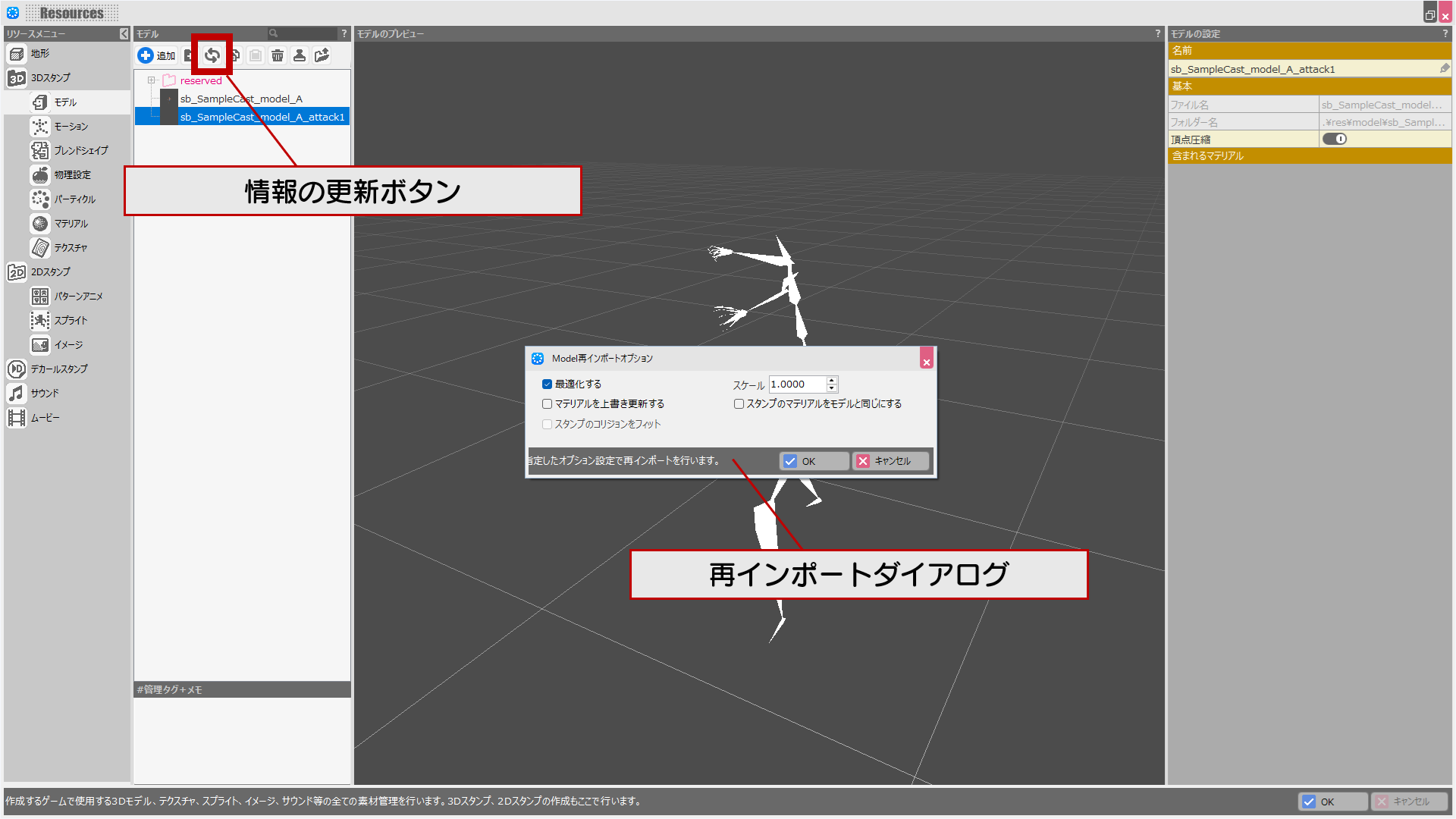
Task: Select the デカールスタンプ resource category
Action: (x=58, y=369)
